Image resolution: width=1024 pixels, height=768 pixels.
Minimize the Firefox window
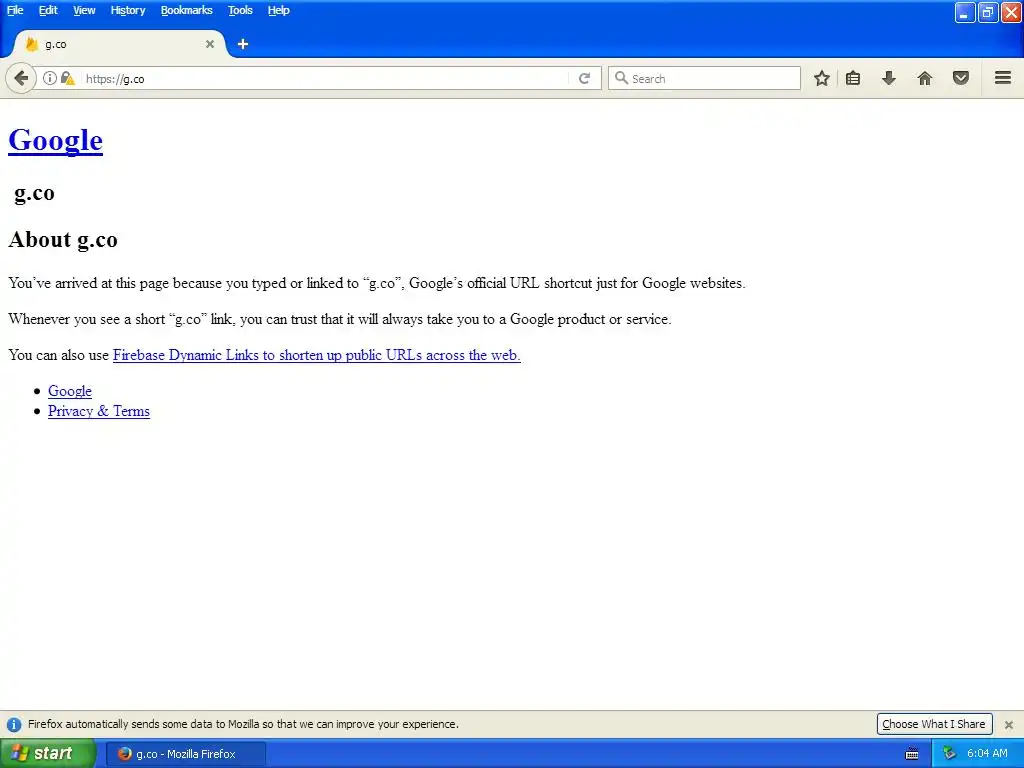tap(965, 12)
